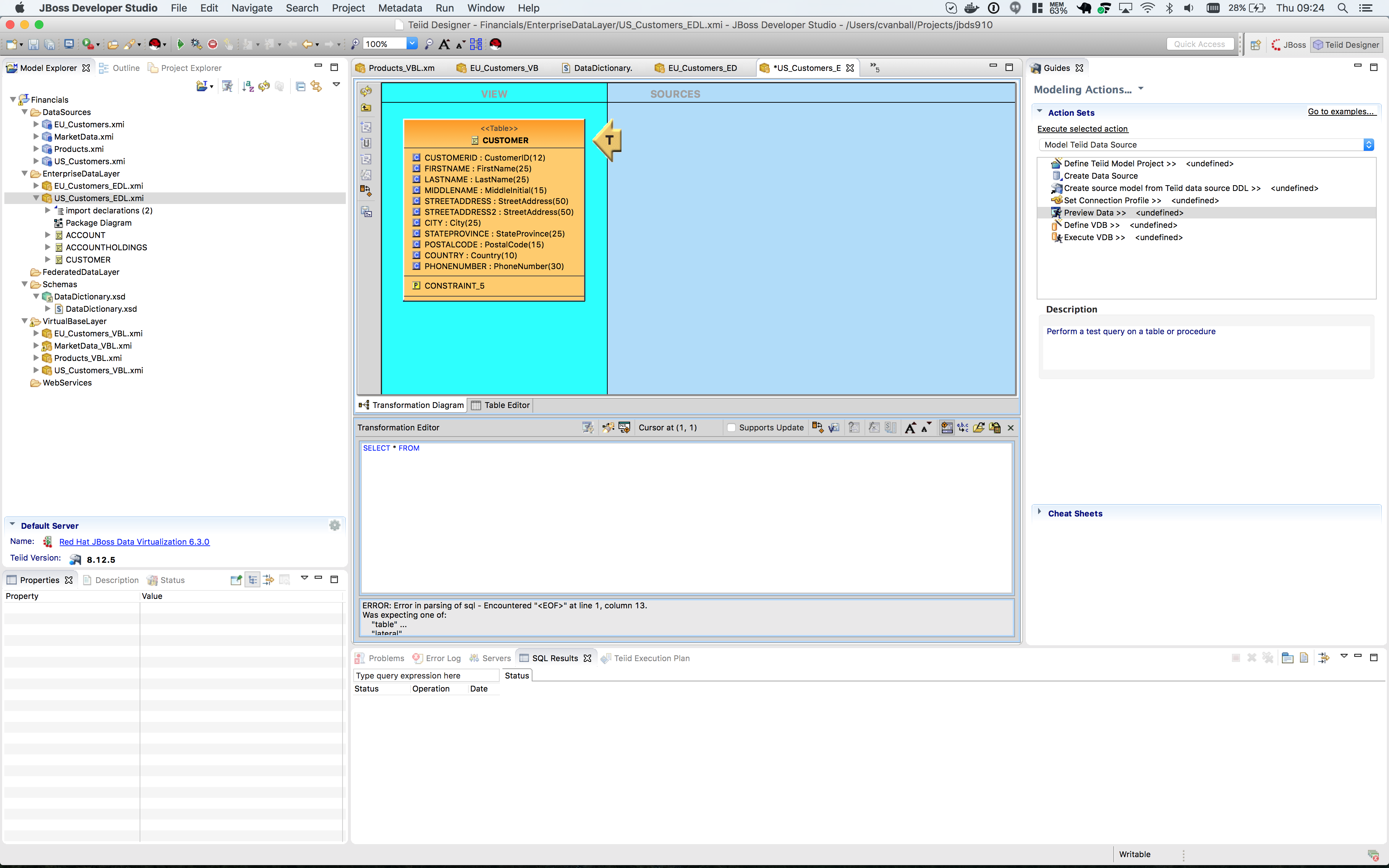Collapse all nodes in Model Explorer
This screenshot has width=1389, height=868.
[x=301, y=86]
